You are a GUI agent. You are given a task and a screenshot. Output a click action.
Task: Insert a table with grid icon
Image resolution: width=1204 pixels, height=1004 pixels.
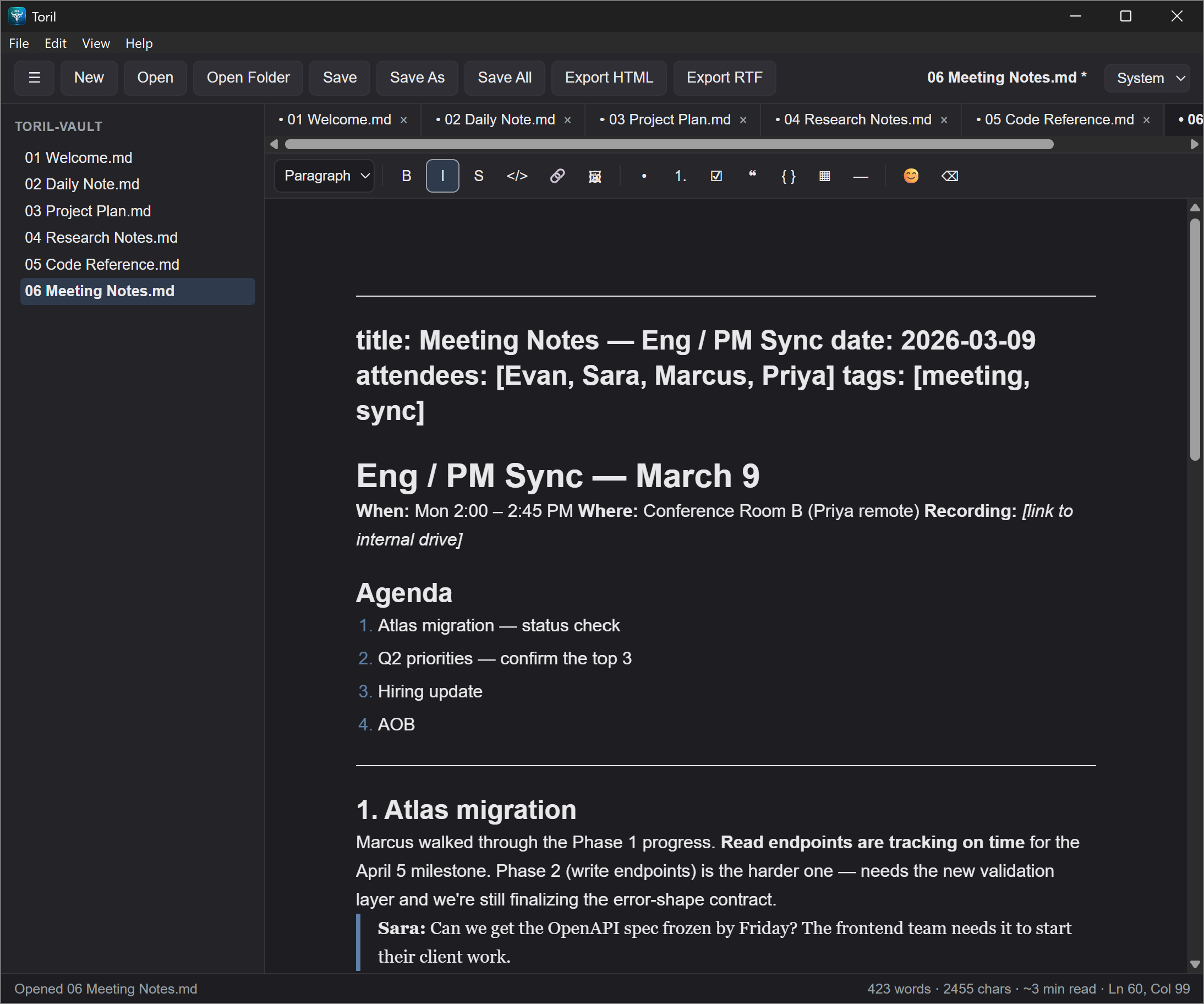[825, 176]
